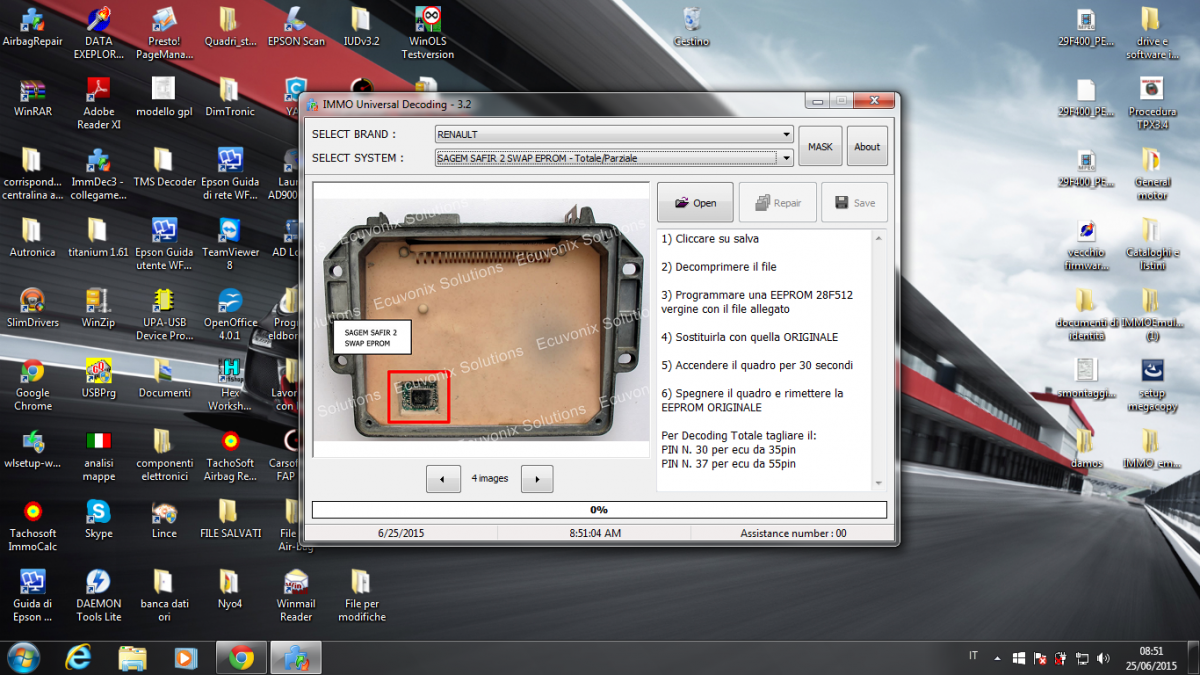Click the 0% progress bar
1200x675 pixels.
[599, 510]
